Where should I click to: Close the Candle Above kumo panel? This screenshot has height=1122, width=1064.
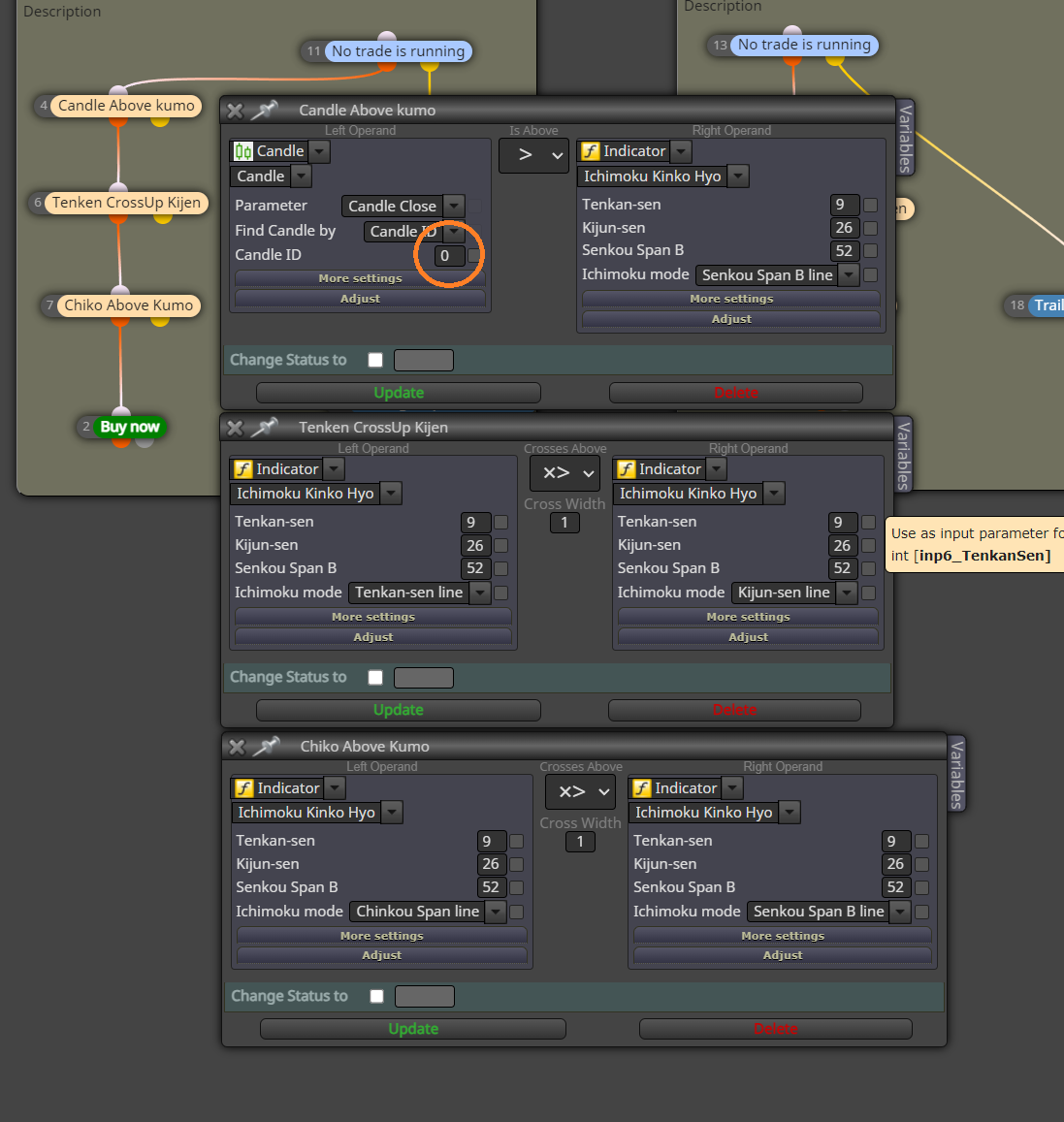coord(235,111)
